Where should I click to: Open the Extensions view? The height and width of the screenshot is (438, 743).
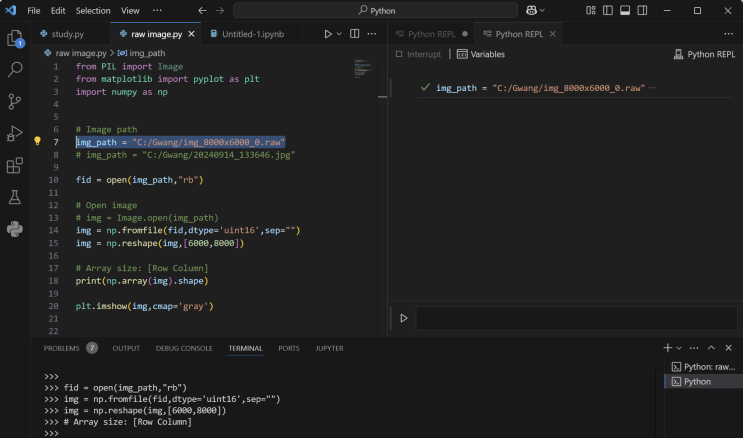15,166
